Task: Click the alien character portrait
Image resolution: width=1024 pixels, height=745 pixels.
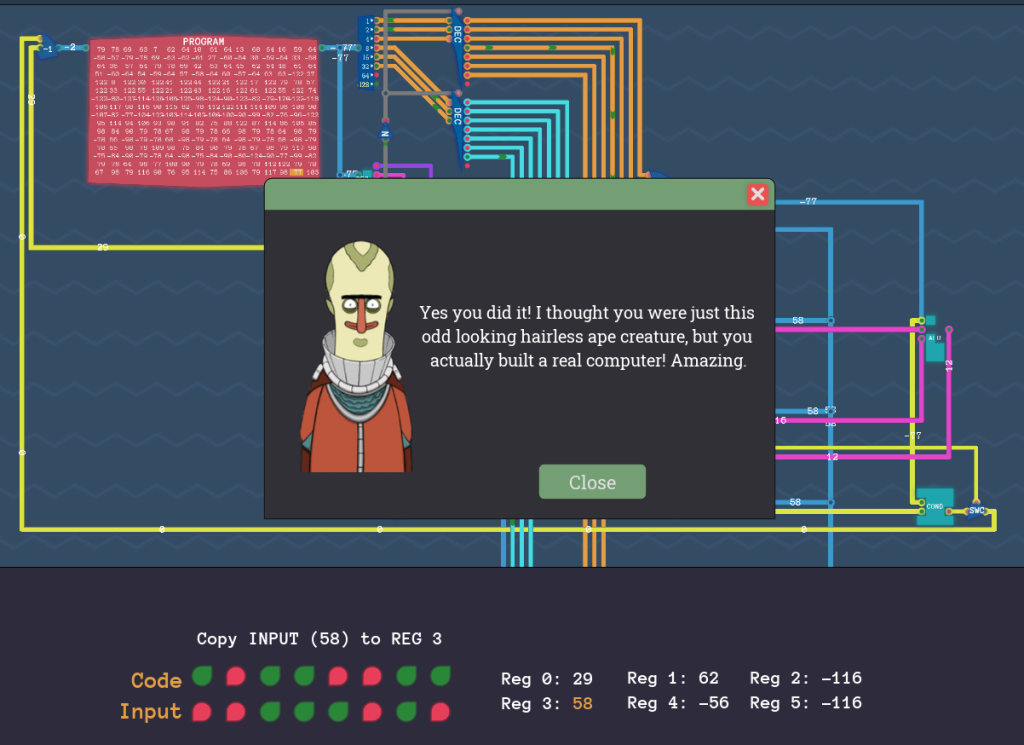Action: [x=356, y=360]
